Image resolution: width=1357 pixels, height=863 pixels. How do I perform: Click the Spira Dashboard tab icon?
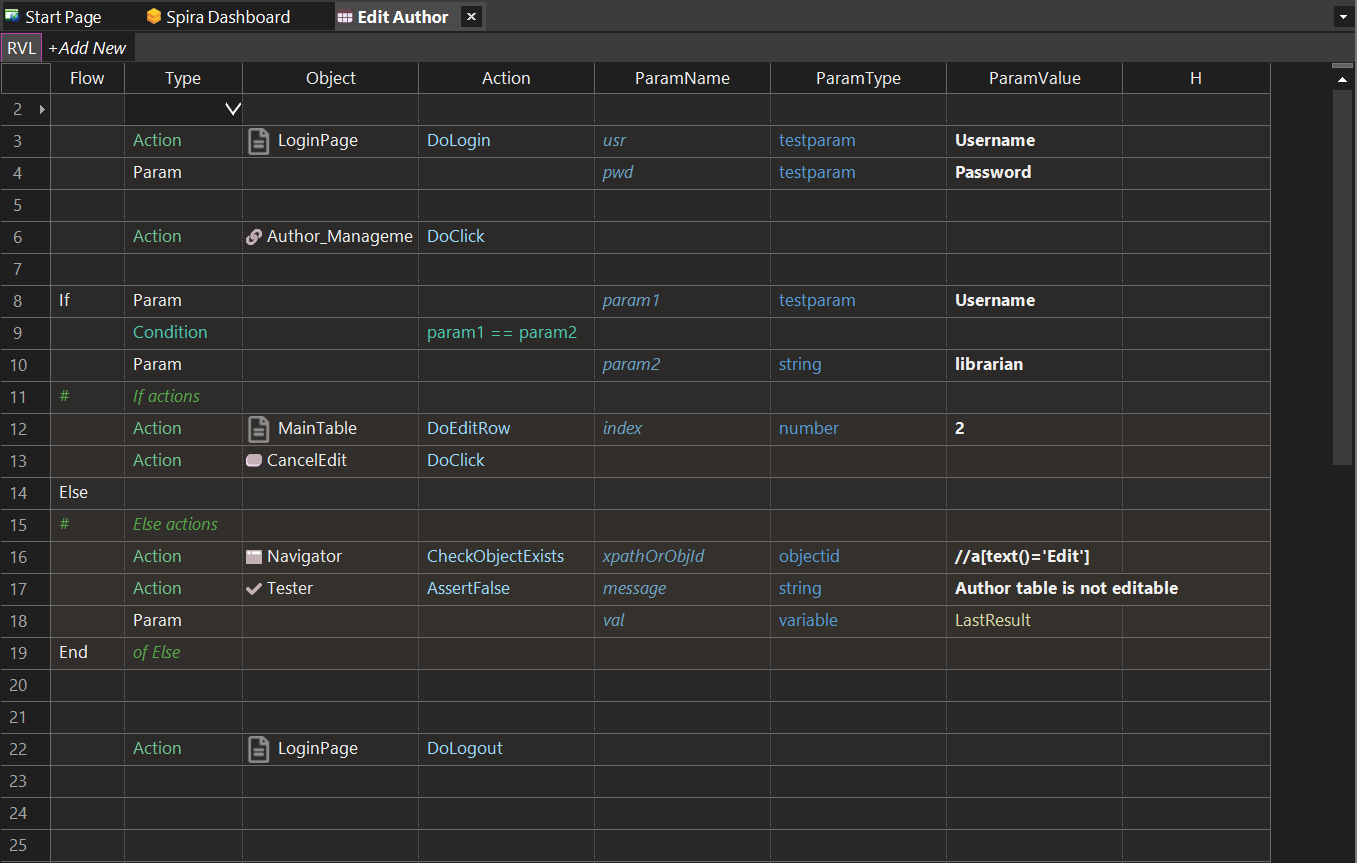153,16
